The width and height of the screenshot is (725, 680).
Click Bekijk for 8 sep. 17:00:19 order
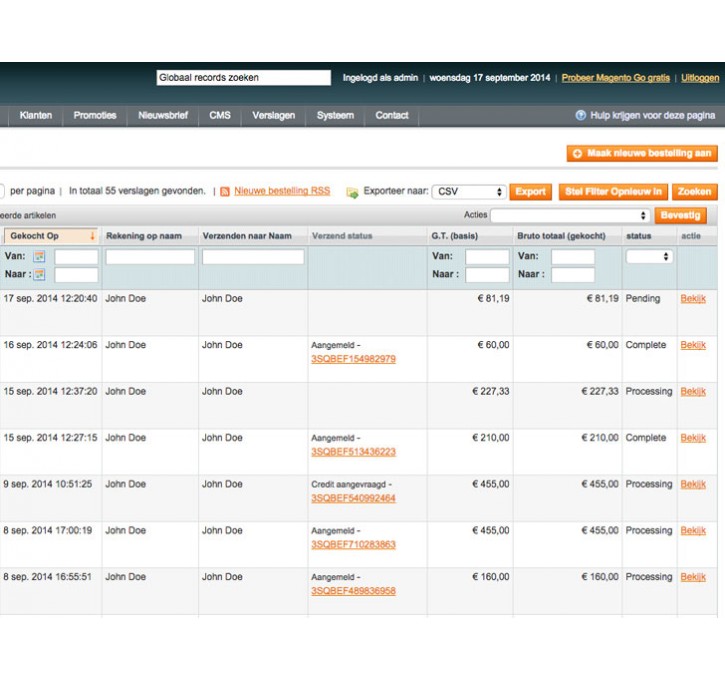click(x=693, y=530)
